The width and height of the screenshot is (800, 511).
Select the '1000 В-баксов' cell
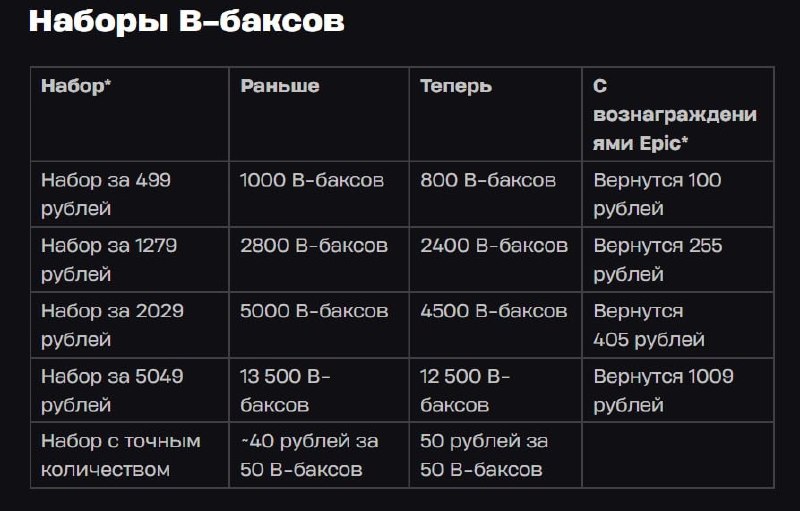click(312, 181)
